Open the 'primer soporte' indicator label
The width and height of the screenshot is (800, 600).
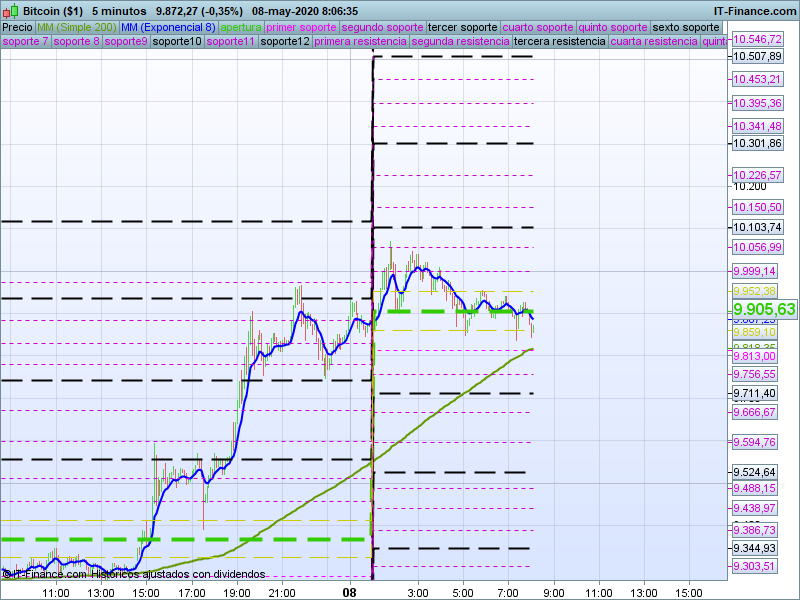coord(302,27)
